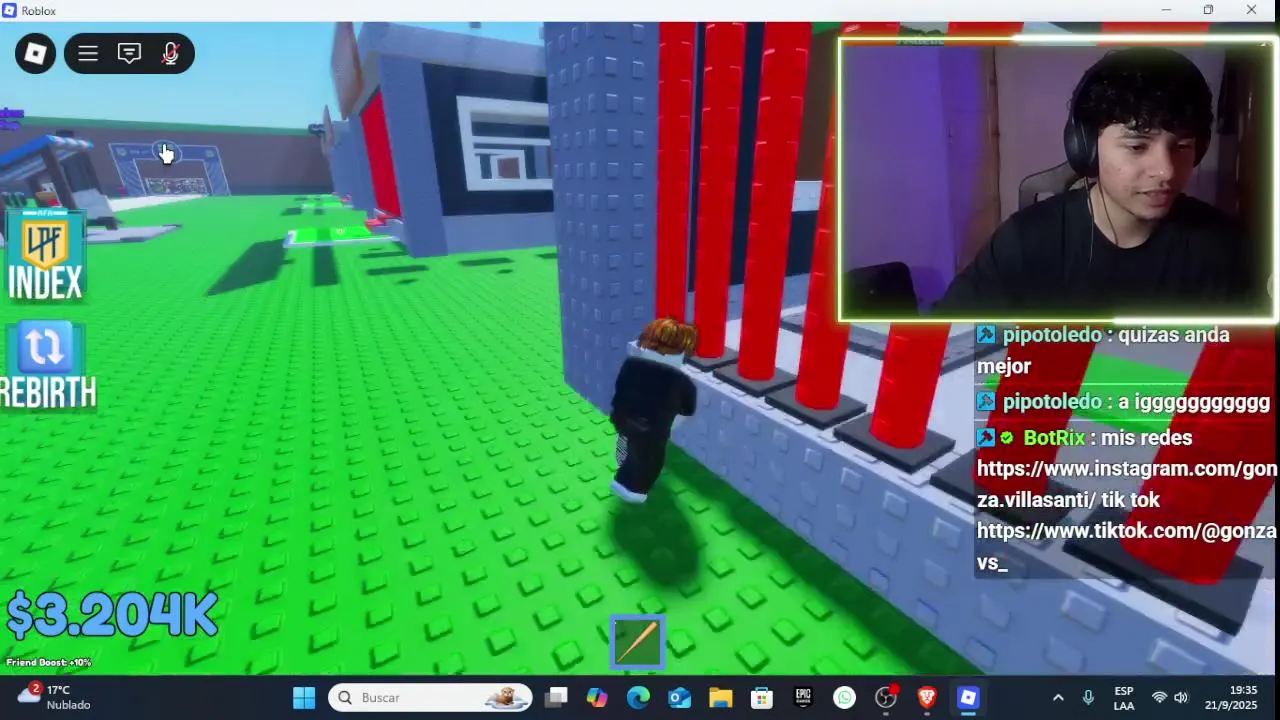Open the Wi-Fi network settings icon

(1159, 698)
